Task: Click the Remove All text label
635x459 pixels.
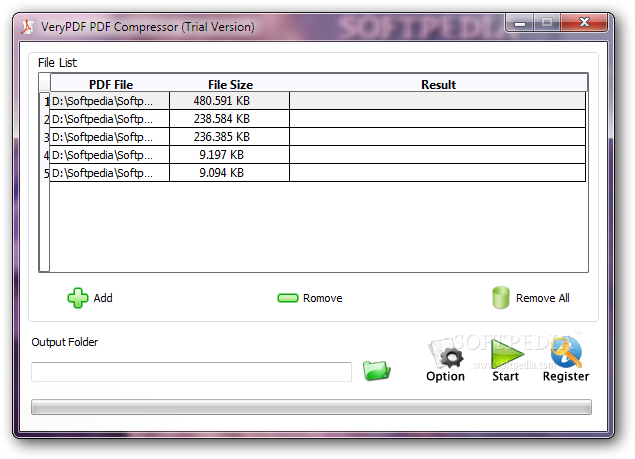Action: pos(542,298)
